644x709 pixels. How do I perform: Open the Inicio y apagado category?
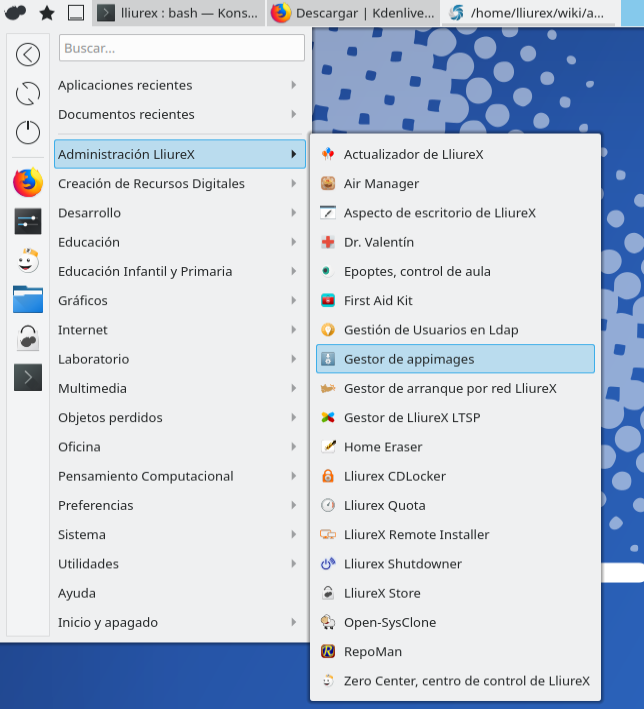click(x=180, y=622)
